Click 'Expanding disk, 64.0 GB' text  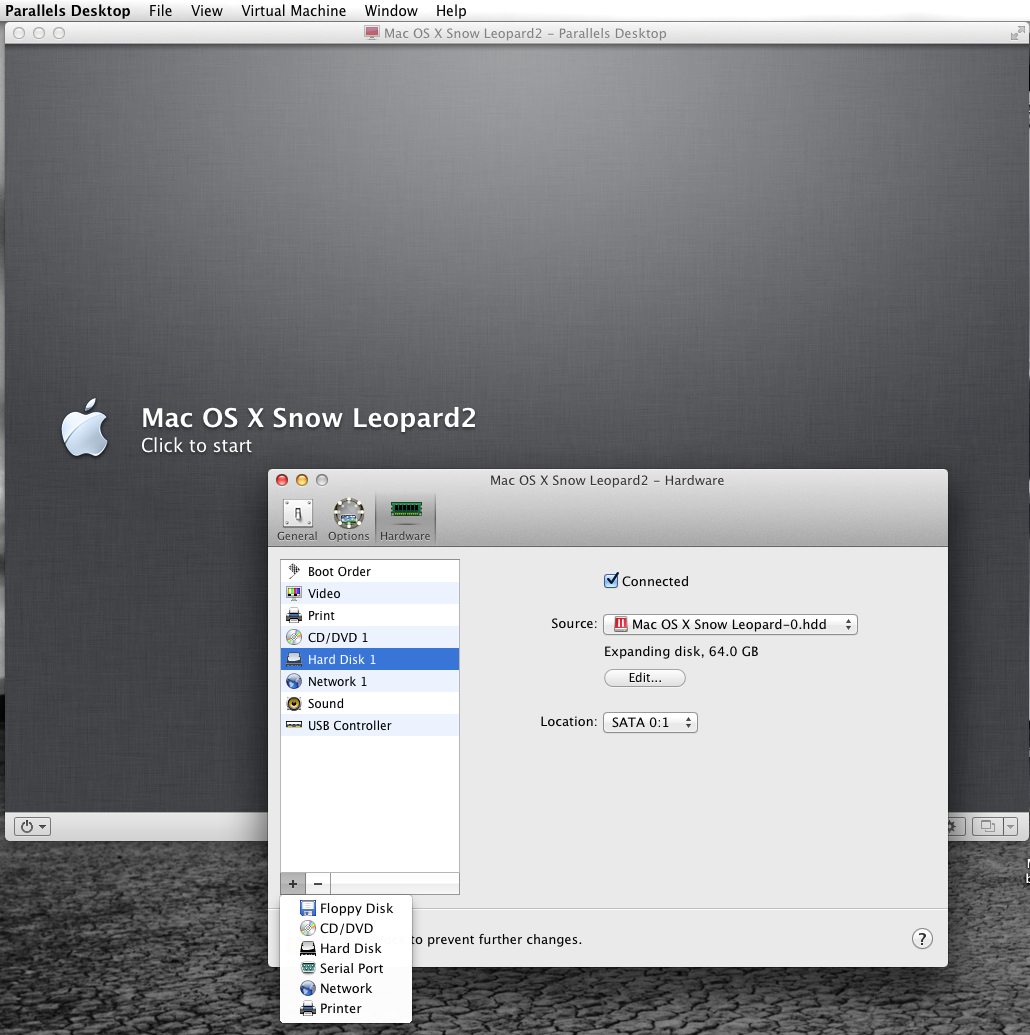pyautogui.click(x=681, y=651)
